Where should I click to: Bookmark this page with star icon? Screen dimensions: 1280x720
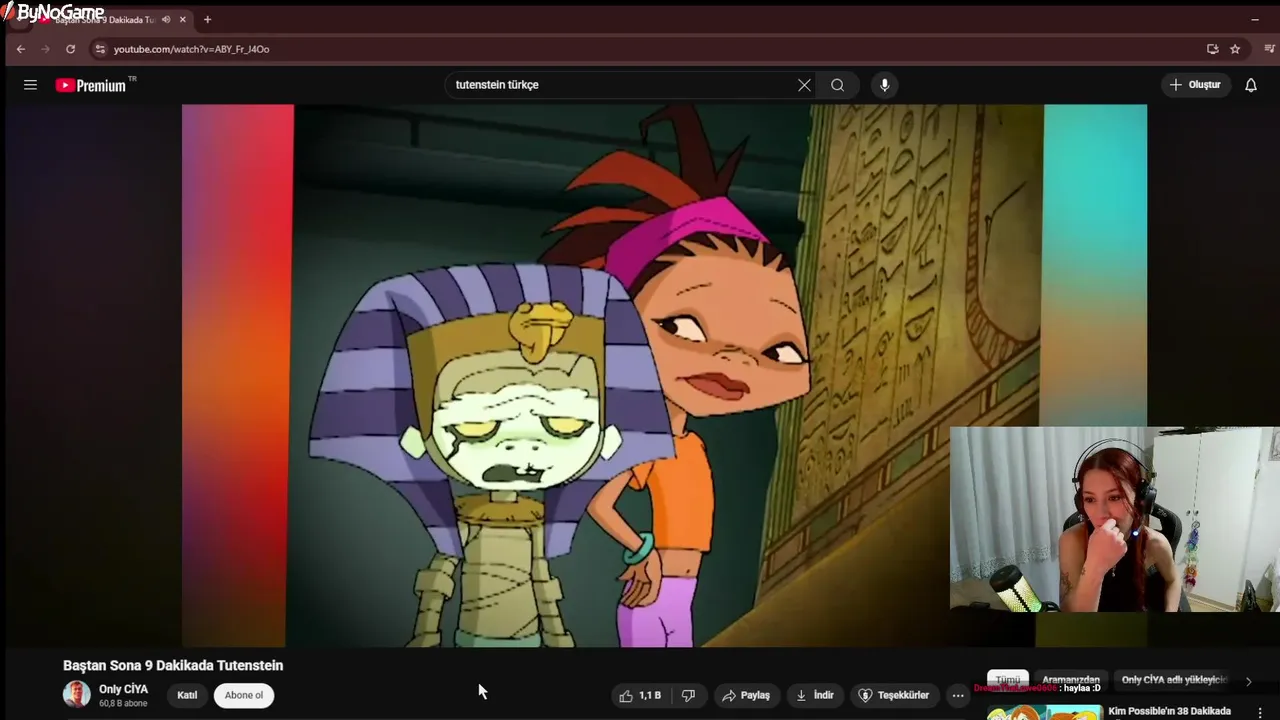coord(1235,49)
